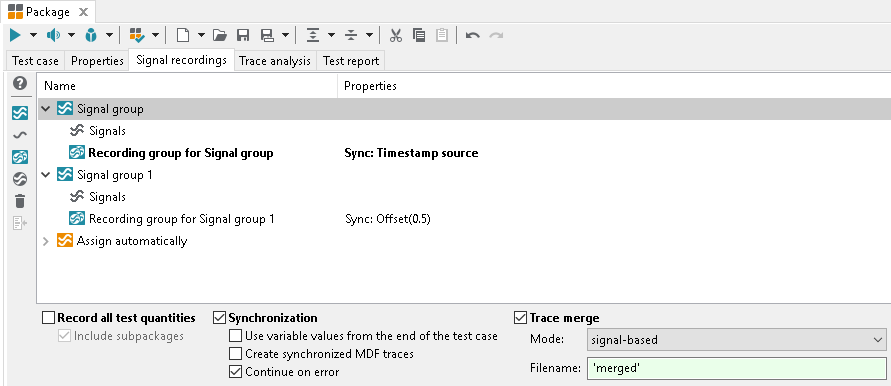Click the add signal wave sidebar icon
Screen dimensions: 891x386
[20, 135]
